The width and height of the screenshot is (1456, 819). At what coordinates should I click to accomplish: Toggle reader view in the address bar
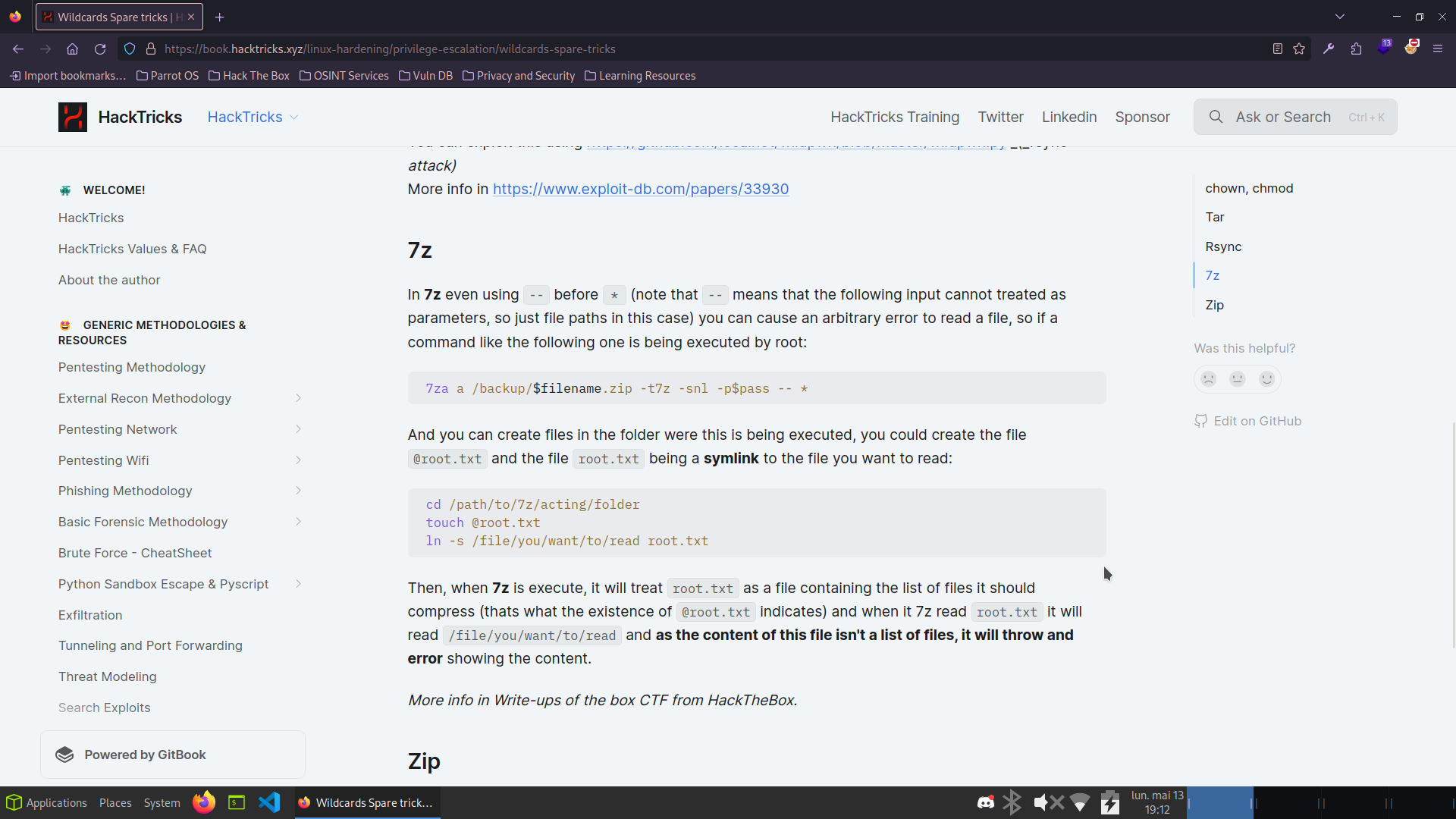tap(1277, 49)
